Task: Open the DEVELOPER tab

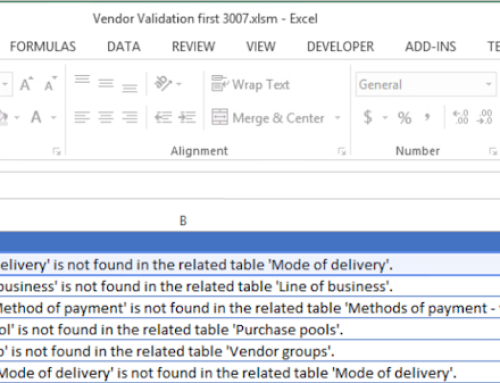Action: point(340,47)
